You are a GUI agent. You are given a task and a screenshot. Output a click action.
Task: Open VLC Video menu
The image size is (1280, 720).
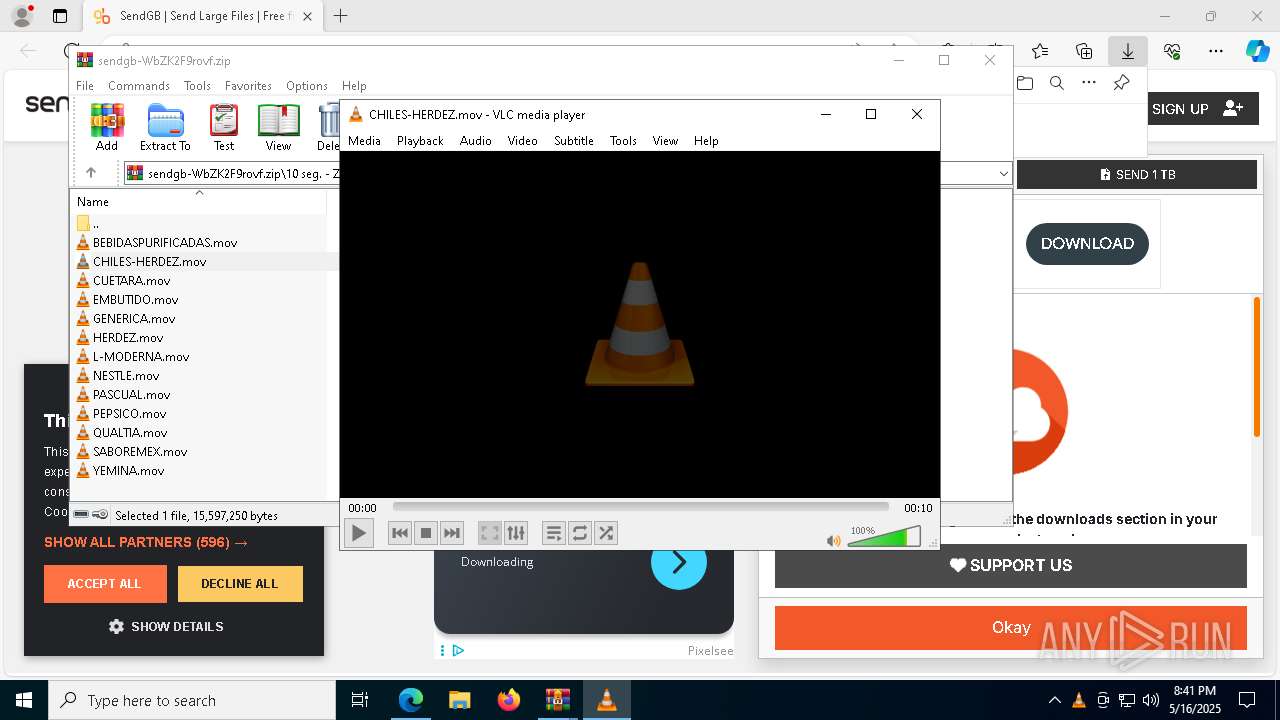point(522,141)
